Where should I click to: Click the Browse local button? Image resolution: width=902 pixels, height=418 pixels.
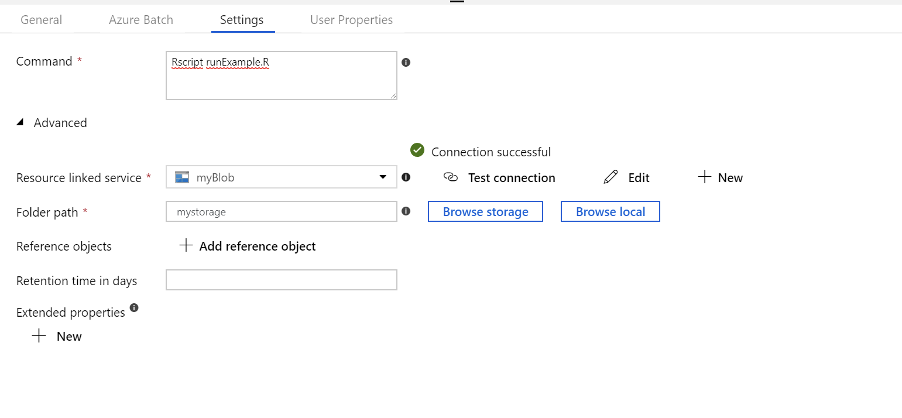(x=610, y=212)
